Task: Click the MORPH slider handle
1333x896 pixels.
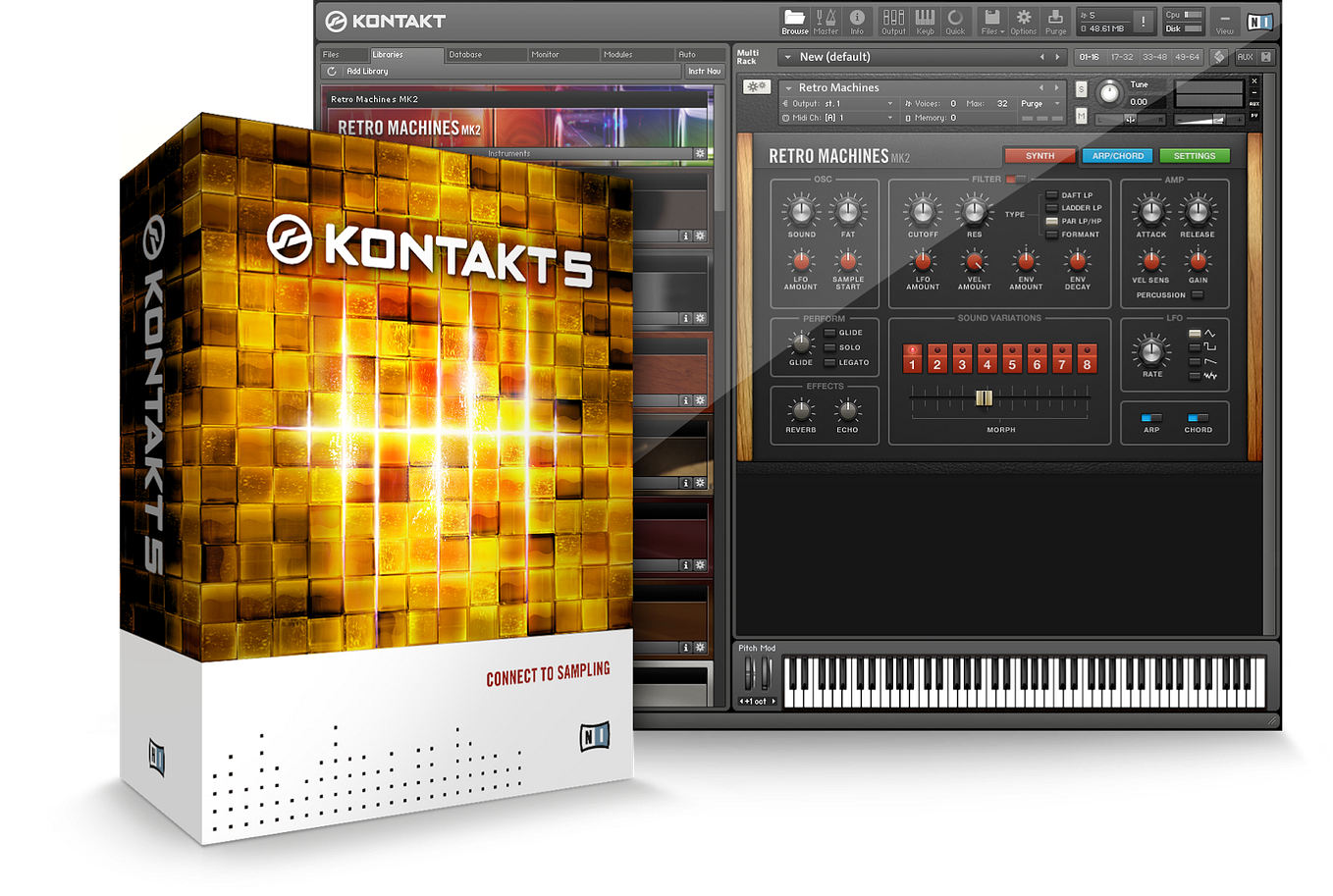Action: (984, 397)
